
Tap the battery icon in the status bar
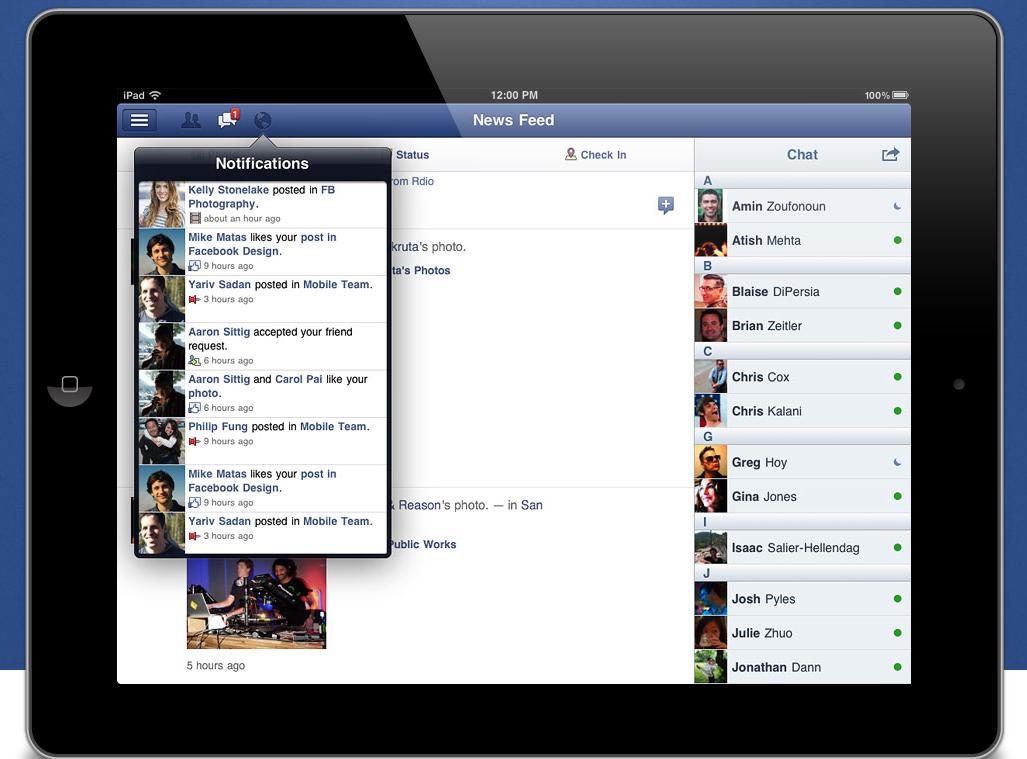coord(901,95)
